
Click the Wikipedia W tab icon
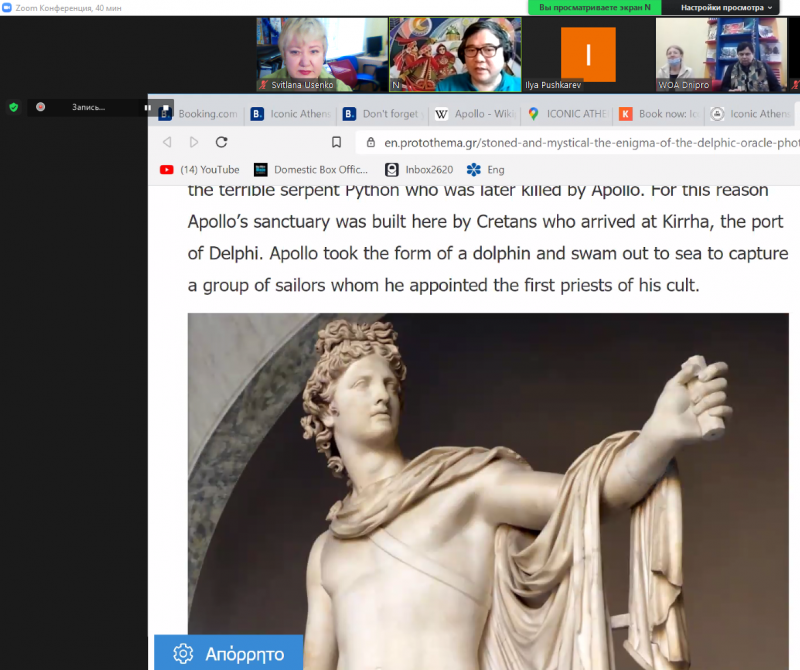[441, 114]
